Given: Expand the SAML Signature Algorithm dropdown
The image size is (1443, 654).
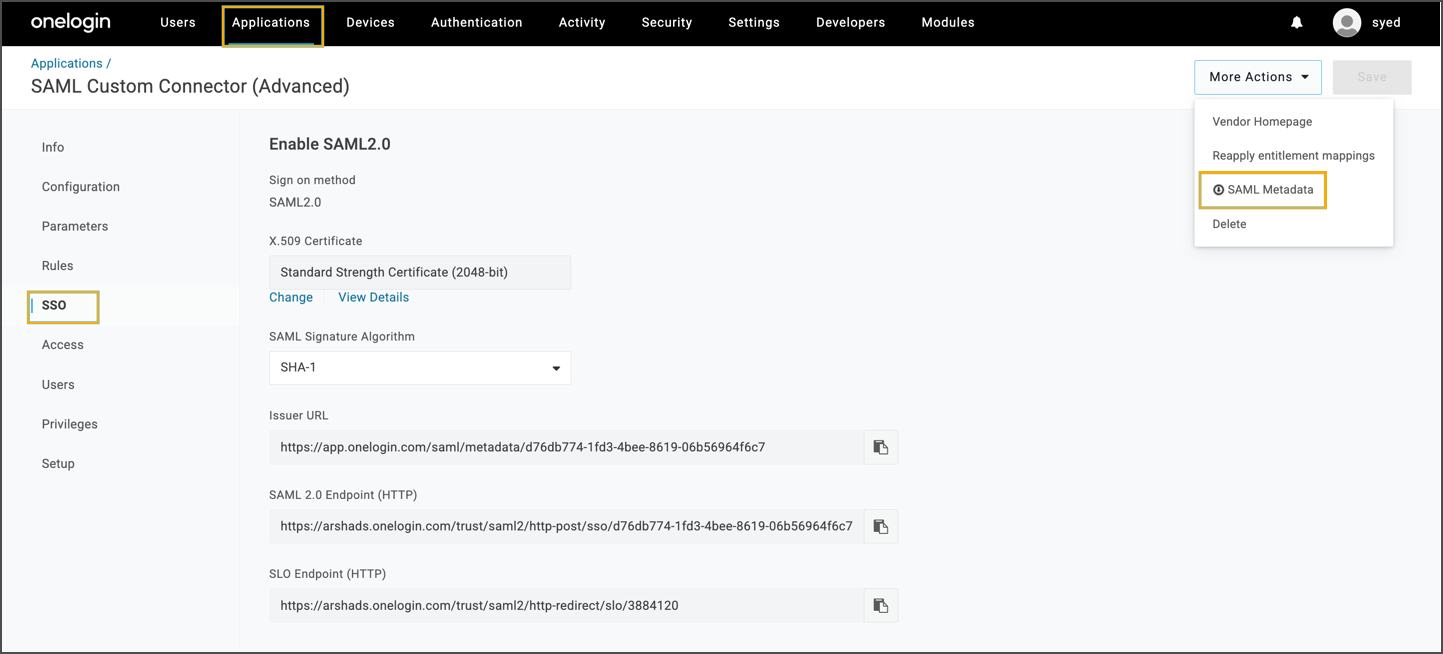Looking at the screenshot, I should click(420, 368).
